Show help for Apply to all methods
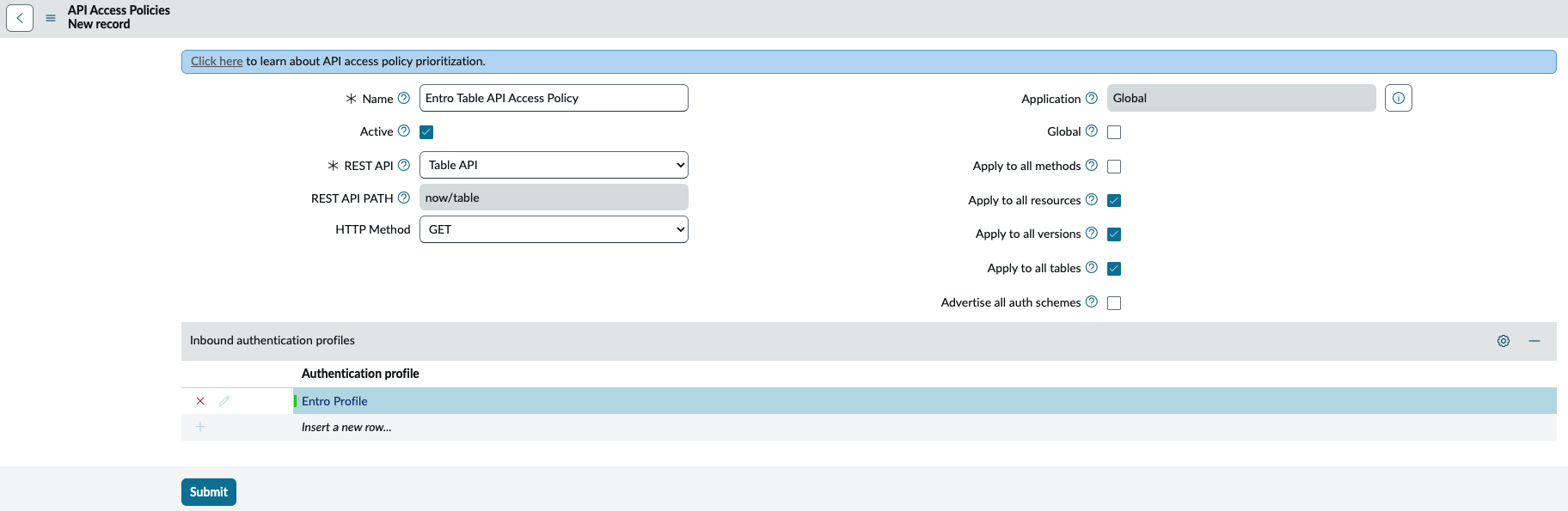The height and width of the screenshot is (511, 1568). 1092,165
